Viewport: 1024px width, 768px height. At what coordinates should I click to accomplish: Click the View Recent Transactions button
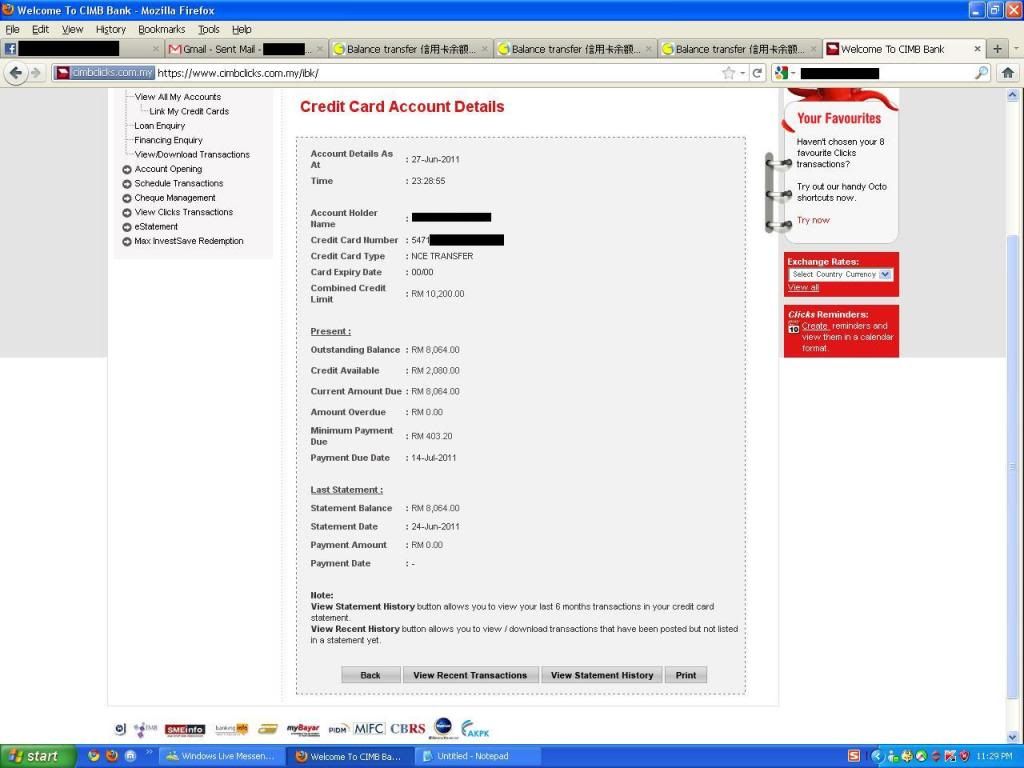point(470,675)
